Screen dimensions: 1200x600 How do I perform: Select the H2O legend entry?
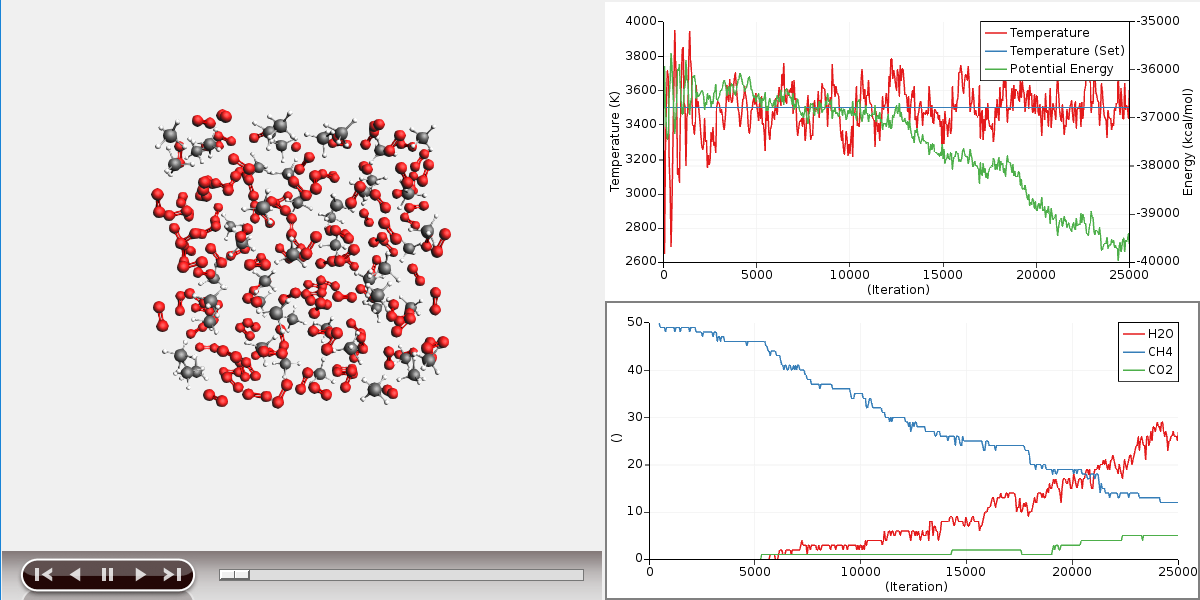pos(1160,334)
